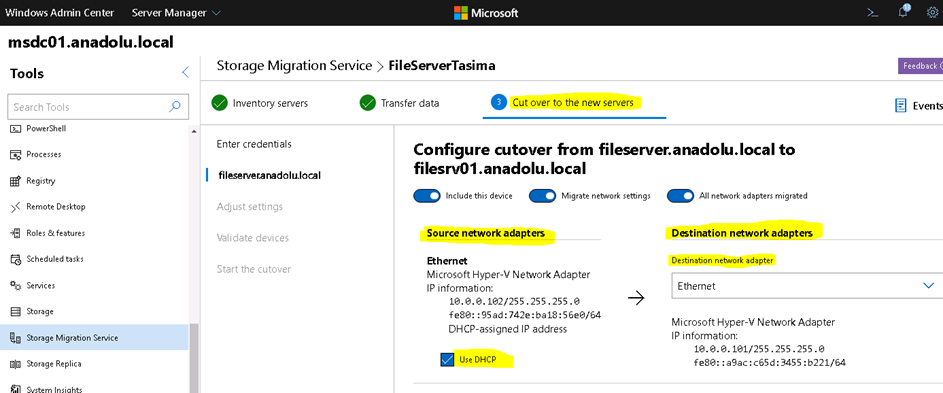Collapse the Tools sidebar with chevron
This screenshot has height=393, width=943.
[x=185, y=72]
